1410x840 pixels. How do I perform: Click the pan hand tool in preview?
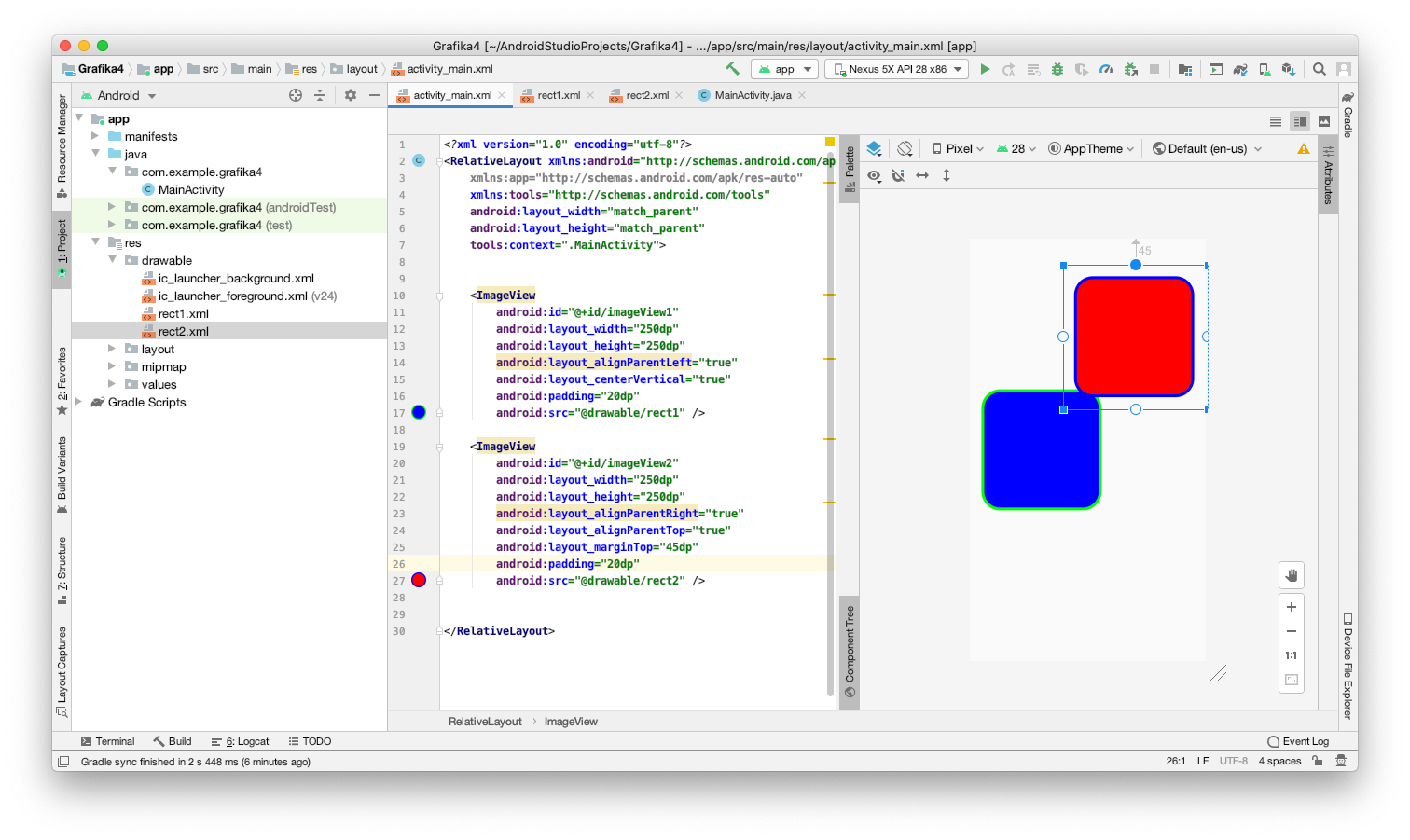coord(1292,575)
